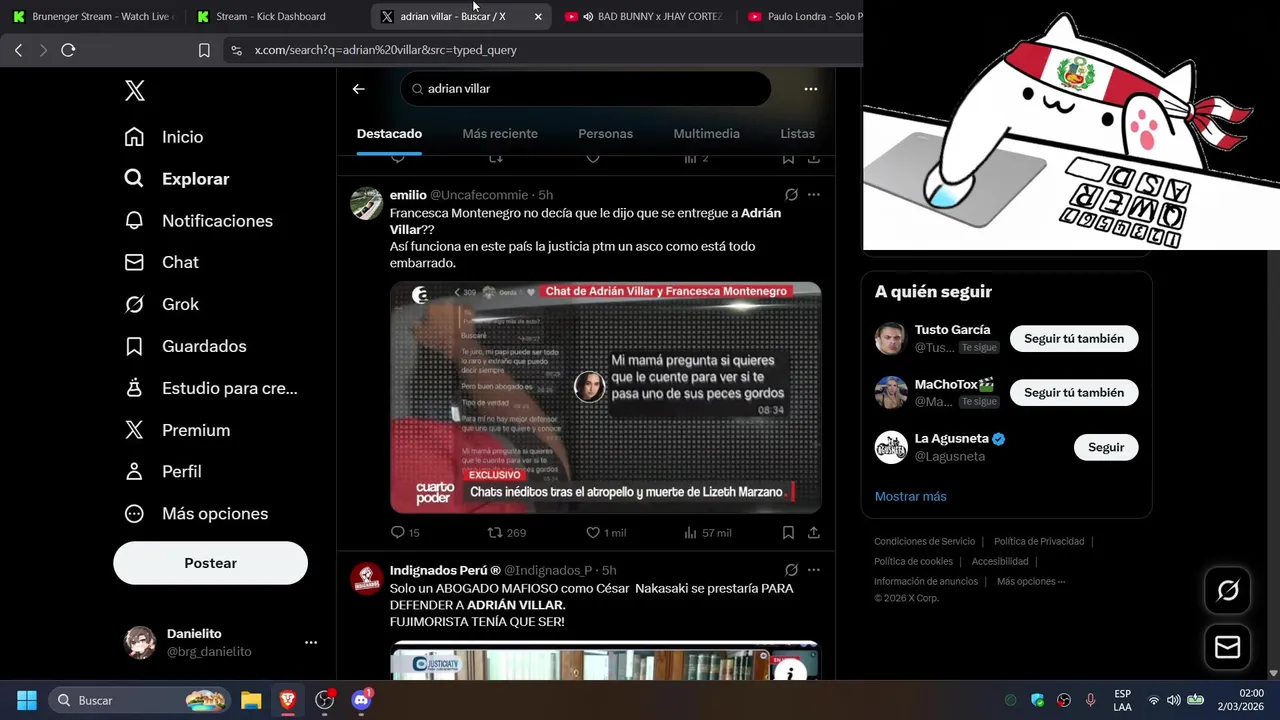Open Política de Privacidad link
Screen dimensions: 1280x720
click(1039, 542)
